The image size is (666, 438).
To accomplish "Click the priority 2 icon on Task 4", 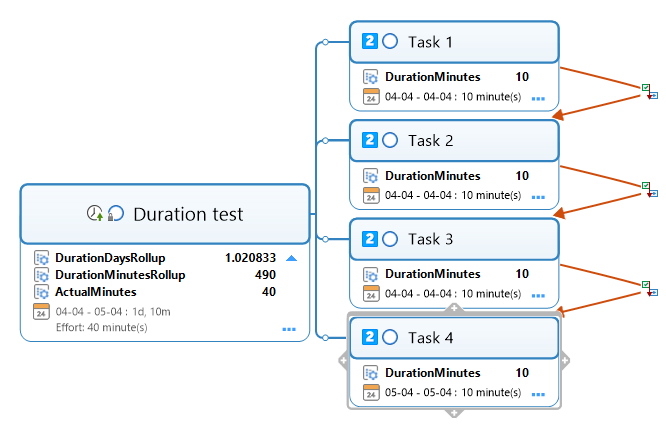I will coord(370,337).
